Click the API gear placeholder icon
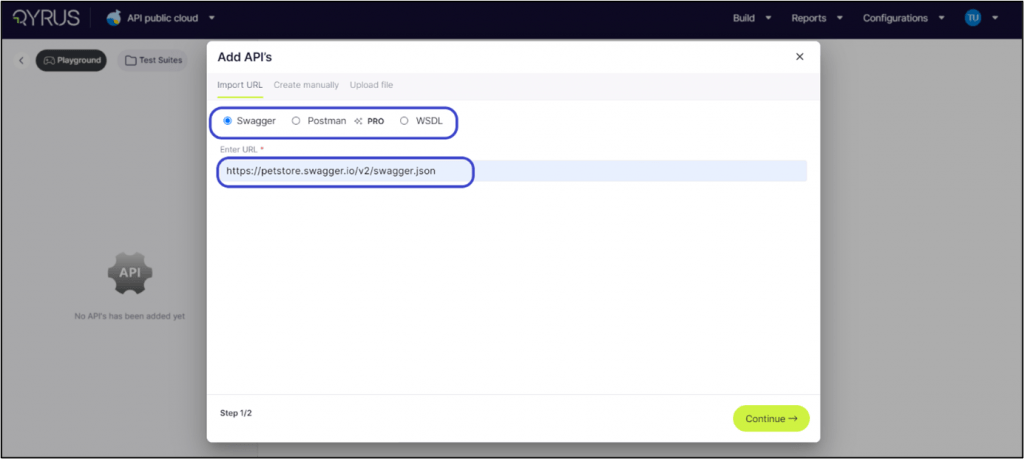This screenshot has width=1024, height=459. pos(130,273)
